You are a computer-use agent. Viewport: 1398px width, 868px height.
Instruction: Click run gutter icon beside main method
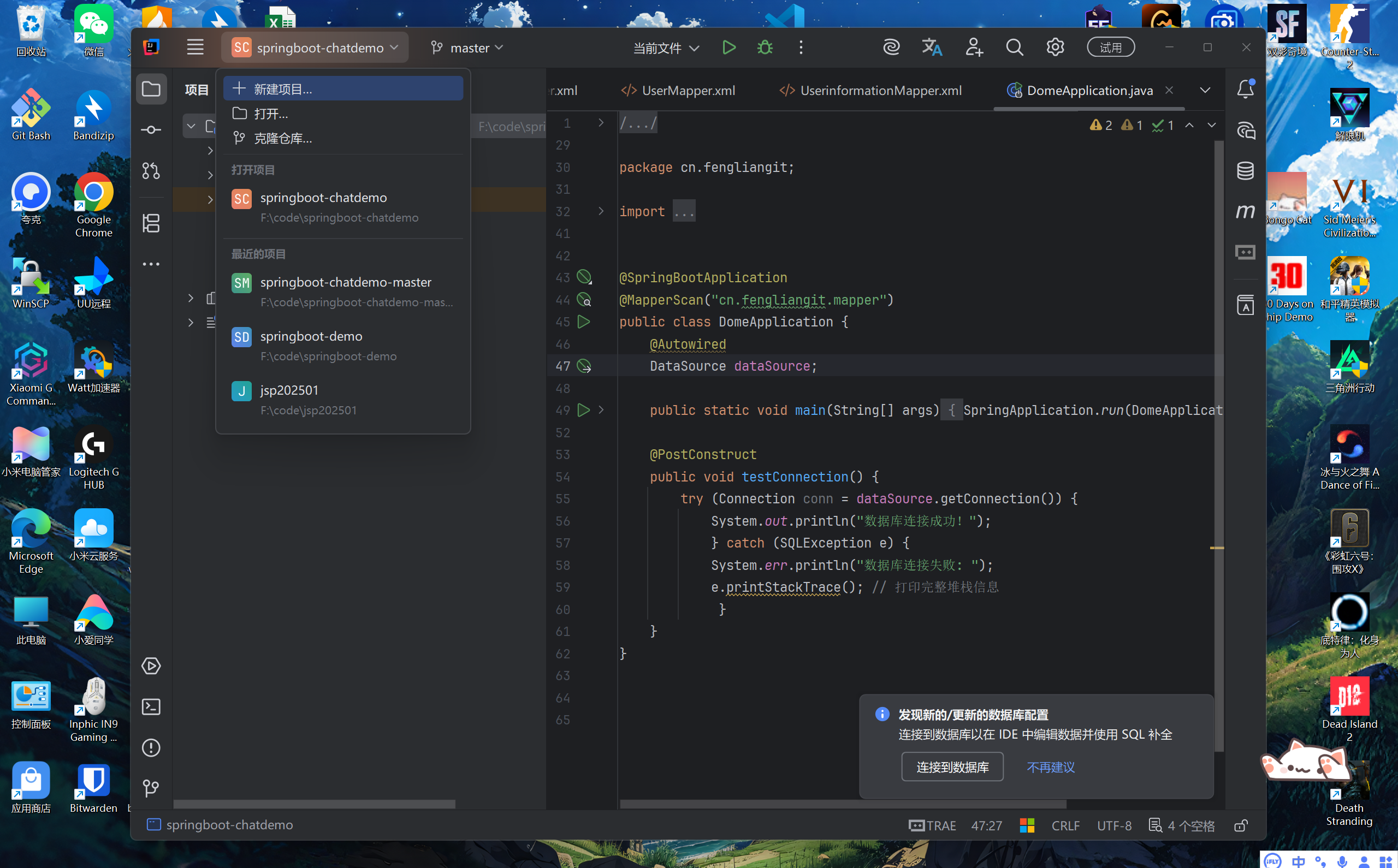coord(583,410)
